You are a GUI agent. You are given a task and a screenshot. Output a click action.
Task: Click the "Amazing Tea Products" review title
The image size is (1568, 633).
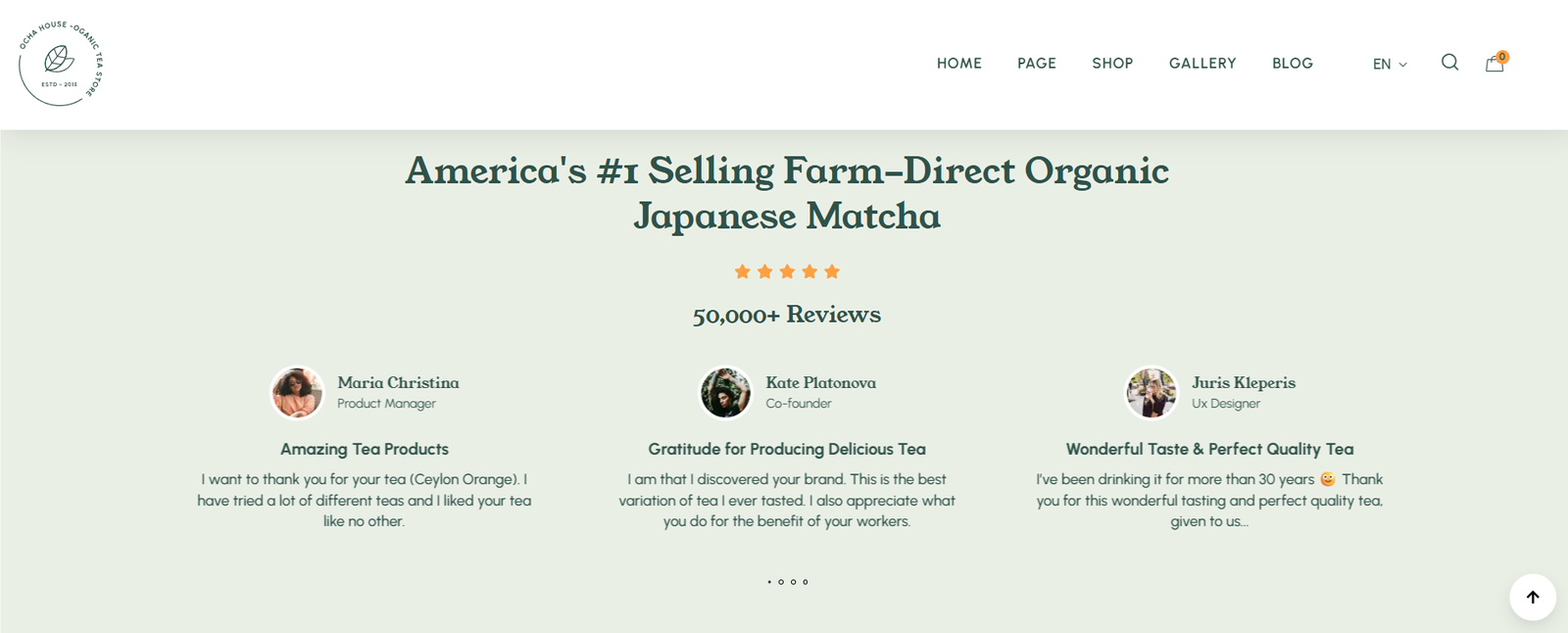[365, 449]
